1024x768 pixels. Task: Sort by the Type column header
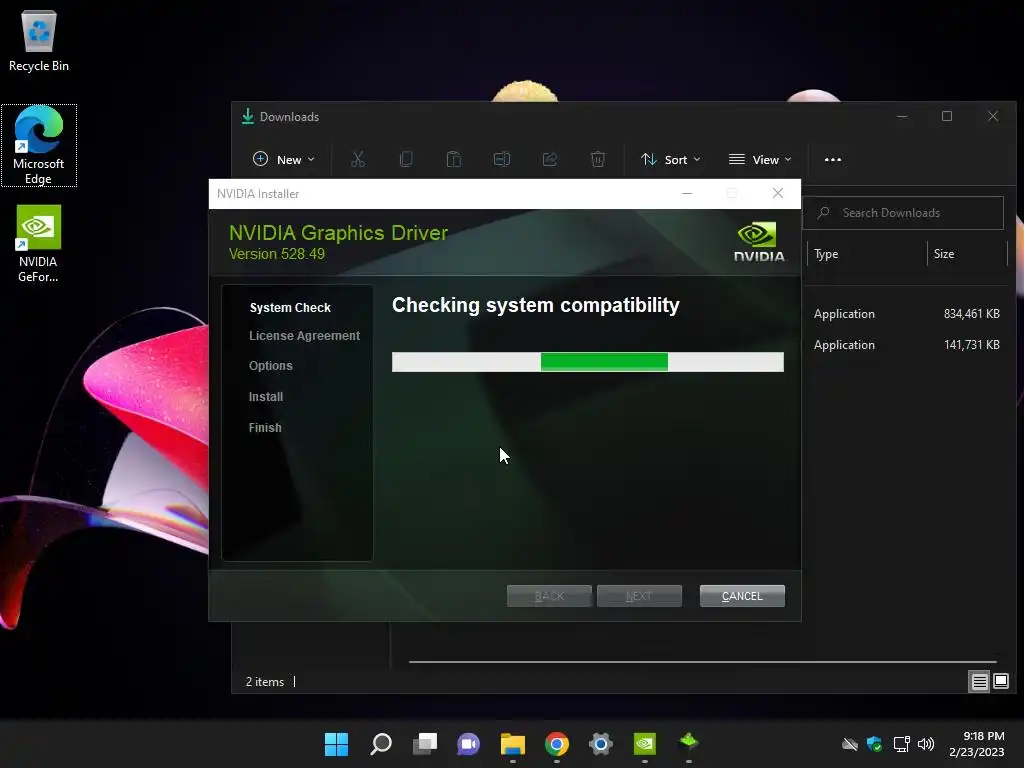pos(867,254)
